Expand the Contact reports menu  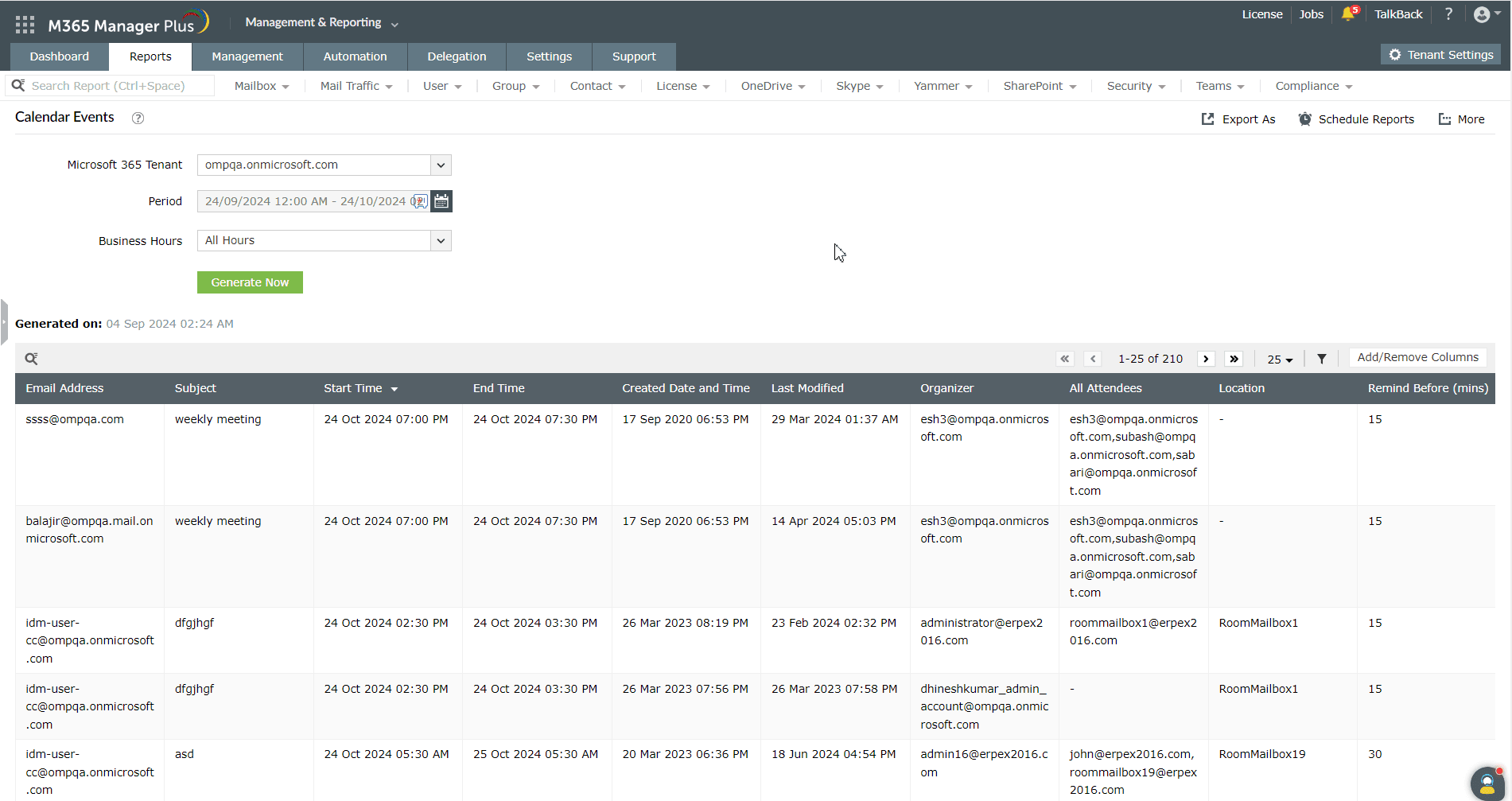click(x=597, y=86)
